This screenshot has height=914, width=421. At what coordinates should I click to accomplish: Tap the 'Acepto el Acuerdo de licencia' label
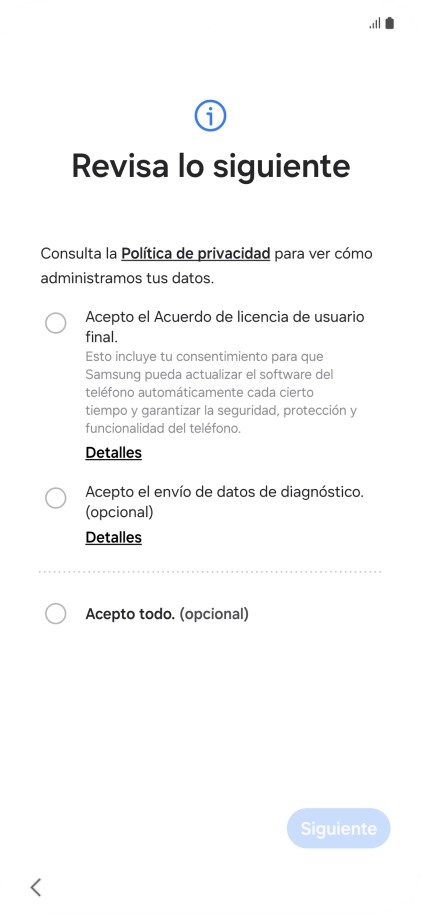click(x=224, y=326)
